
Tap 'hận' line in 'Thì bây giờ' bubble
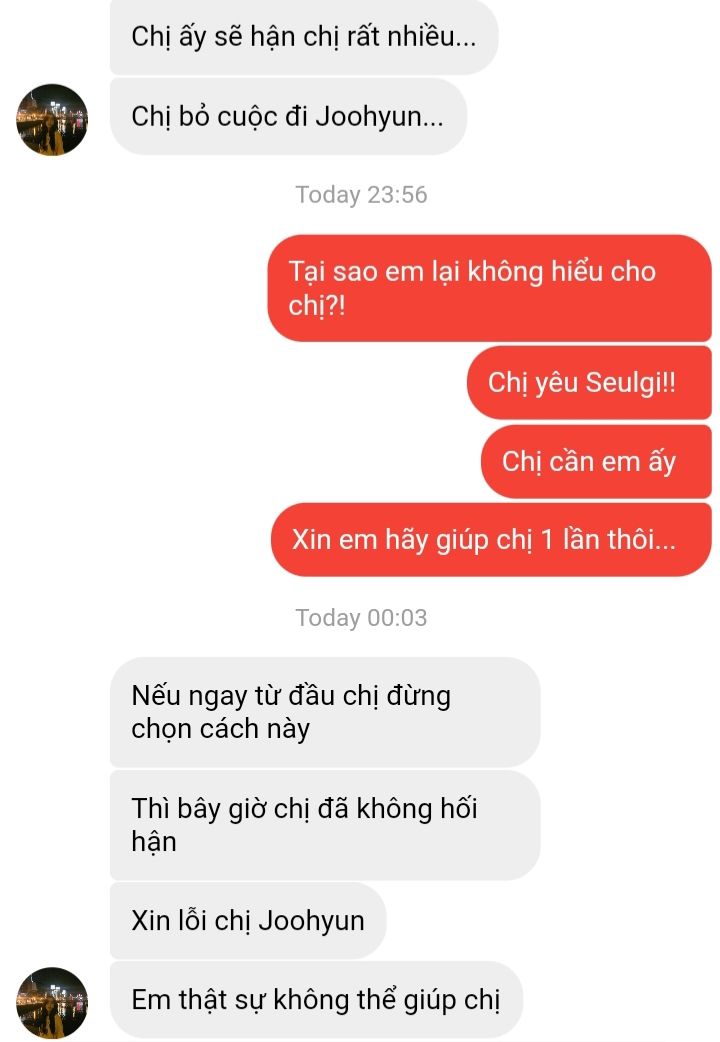154,842
